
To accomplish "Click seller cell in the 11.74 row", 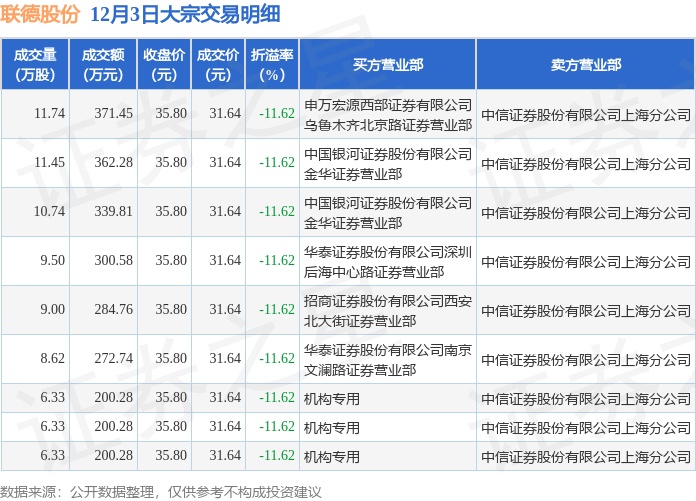I will (x=586, y=115).
